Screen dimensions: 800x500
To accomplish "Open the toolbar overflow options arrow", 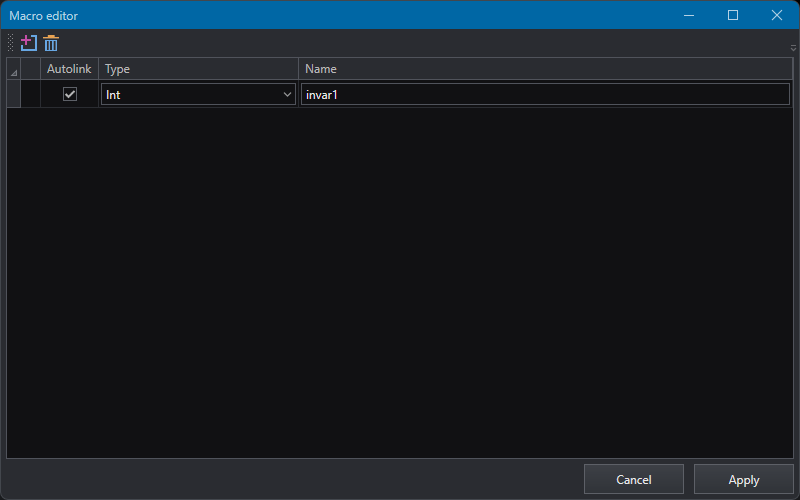I will pyautogui.click(x=793, y=48).
